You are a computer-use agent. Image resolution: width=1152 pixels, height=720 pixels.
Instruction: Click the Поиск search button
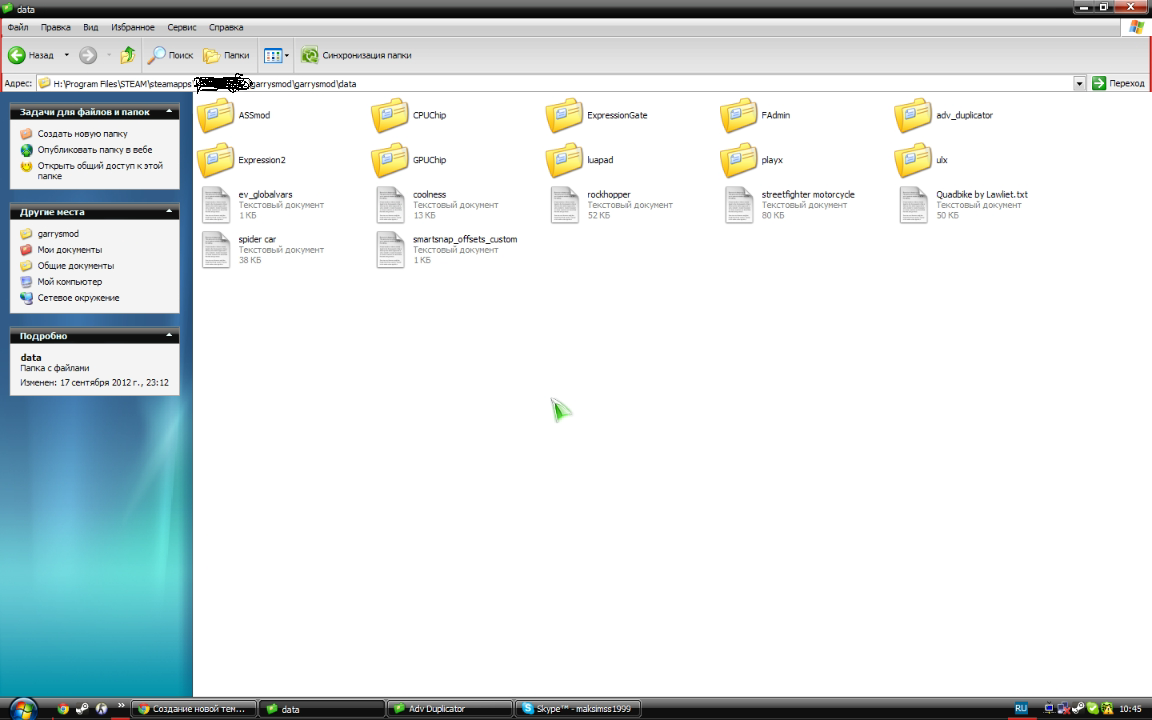(170, 55)
